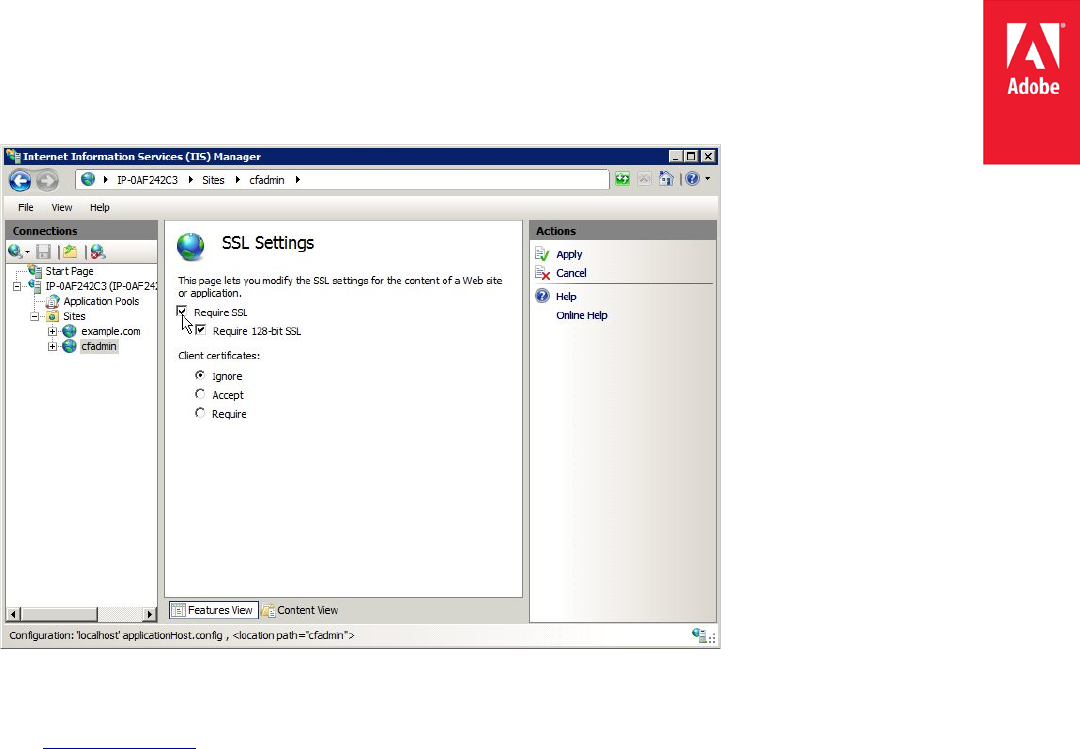1080x749 pixels.
Task: Open dropdown arrow after cfadmin breadcrumb
Action: tap(298, 180)
